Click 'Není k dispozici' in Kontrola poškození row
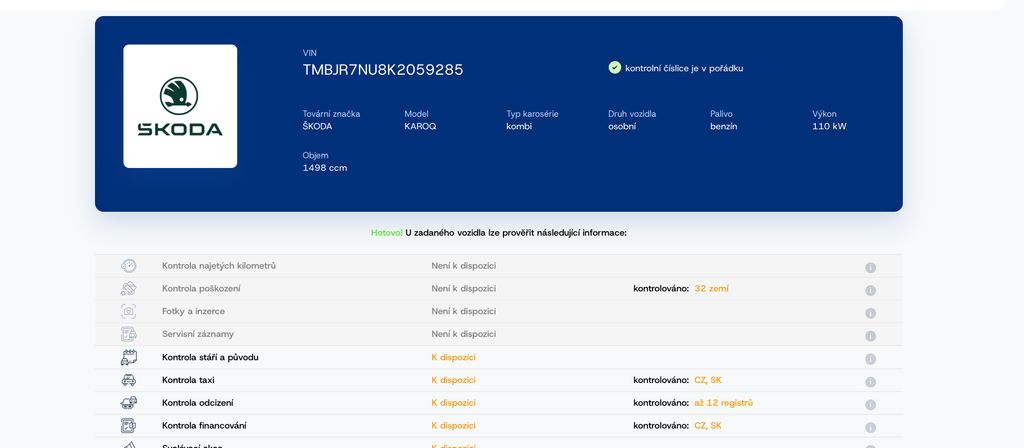 (x=464, y=289)
